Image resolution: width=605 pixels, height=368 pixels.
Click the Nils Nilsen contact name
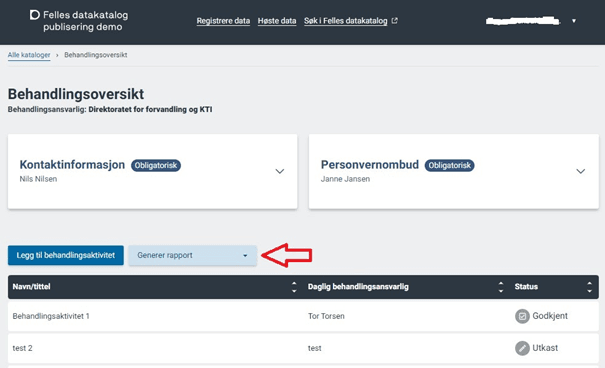(38, 179)
